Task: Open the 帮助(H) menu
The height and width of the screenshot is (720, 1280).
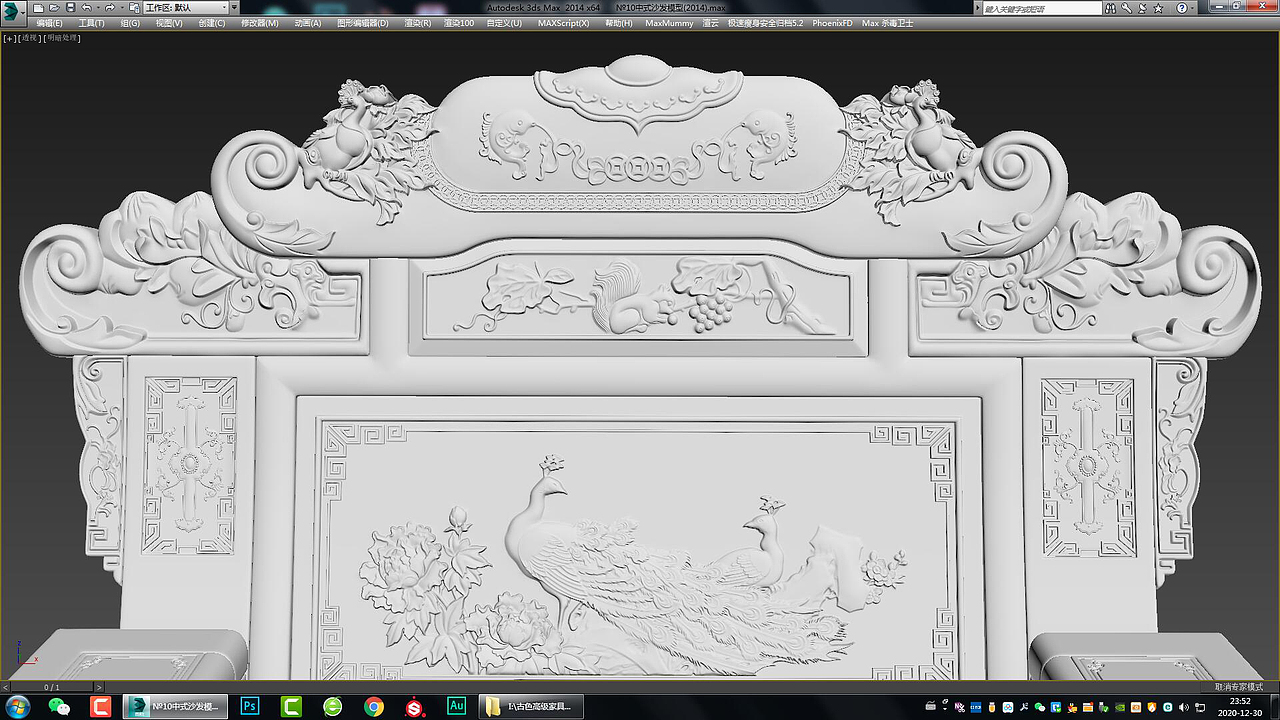Action: (619, 23)
